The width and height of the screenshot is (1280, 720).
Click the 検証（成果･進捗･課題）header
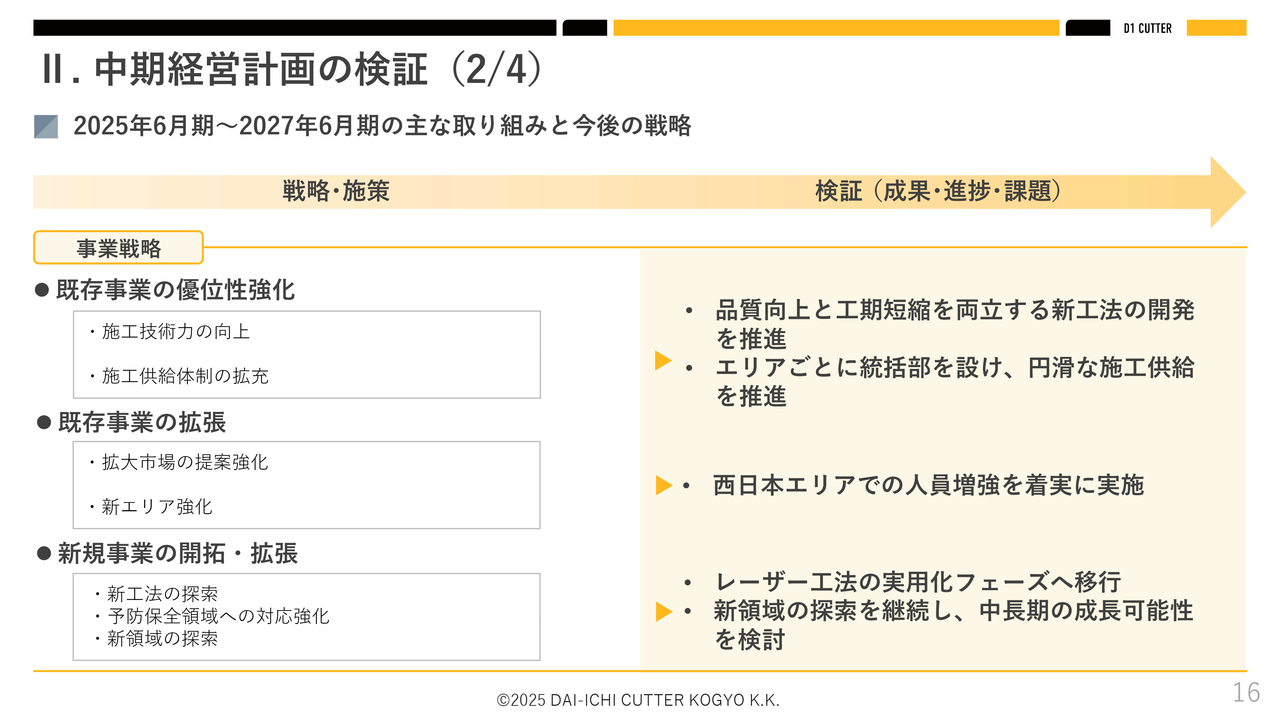tap(938, 192)
